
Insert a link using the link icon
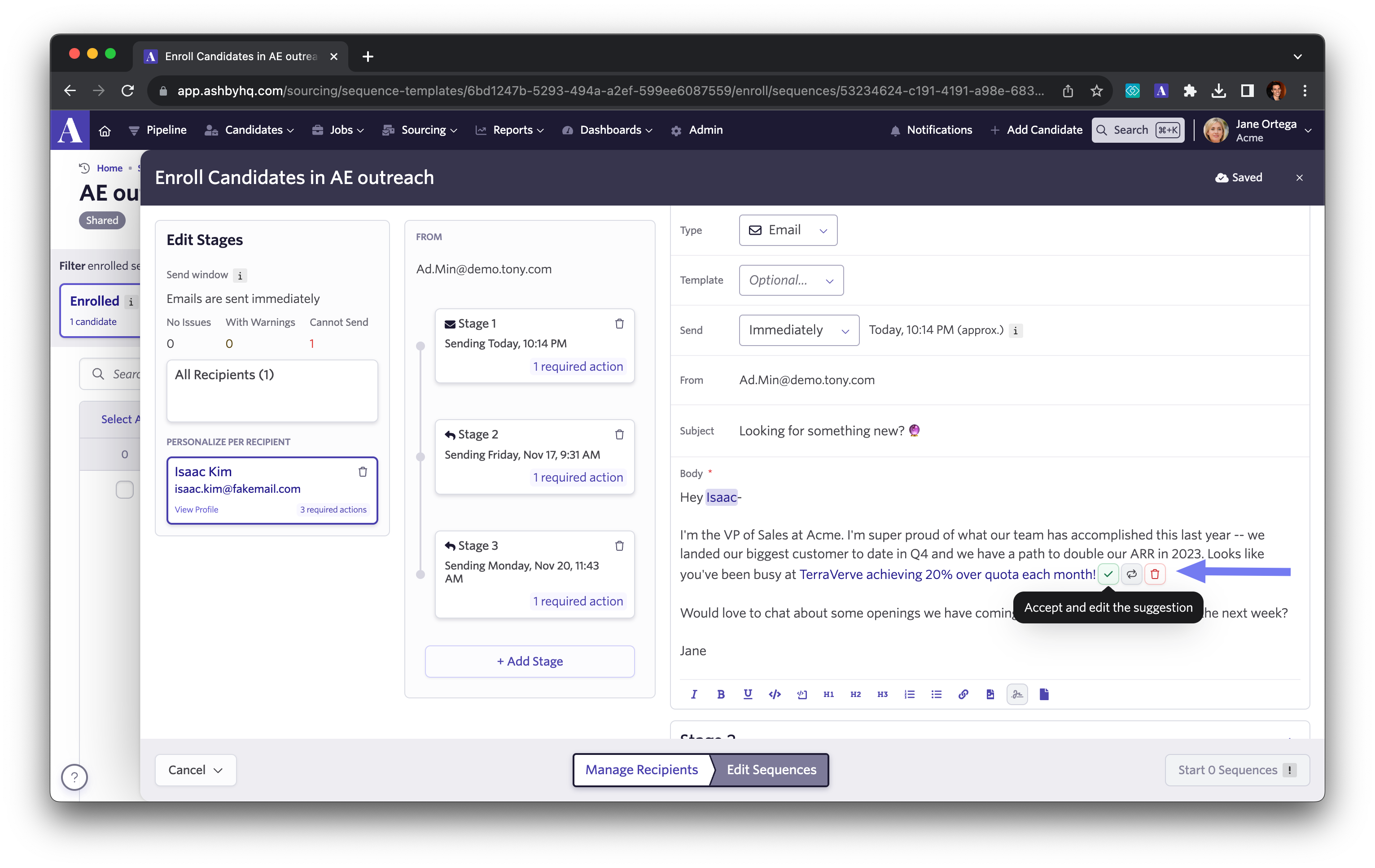pyautogui.click(x=963, y=694)
